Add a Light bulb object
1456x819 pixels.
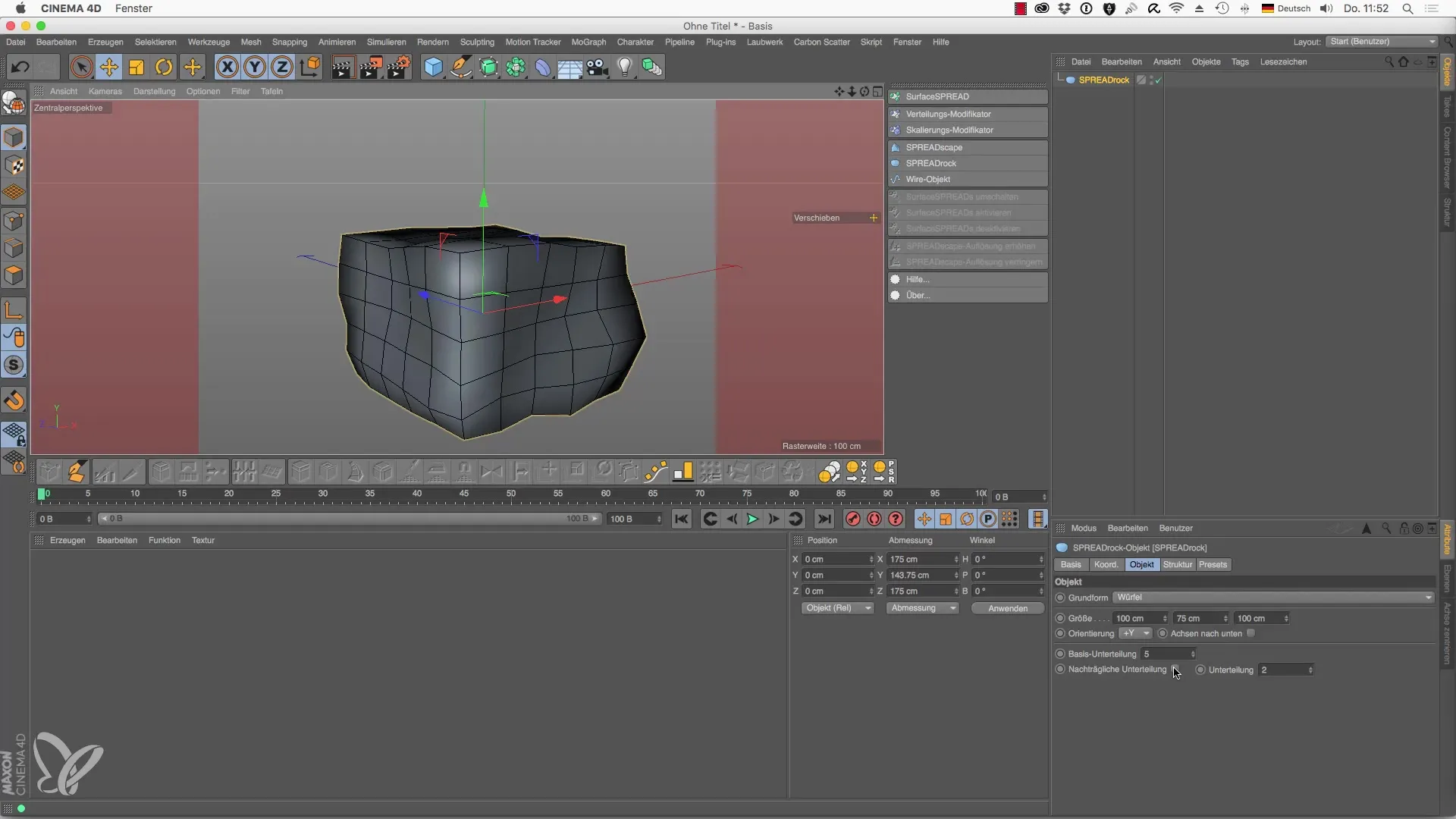tap(625, 67)
